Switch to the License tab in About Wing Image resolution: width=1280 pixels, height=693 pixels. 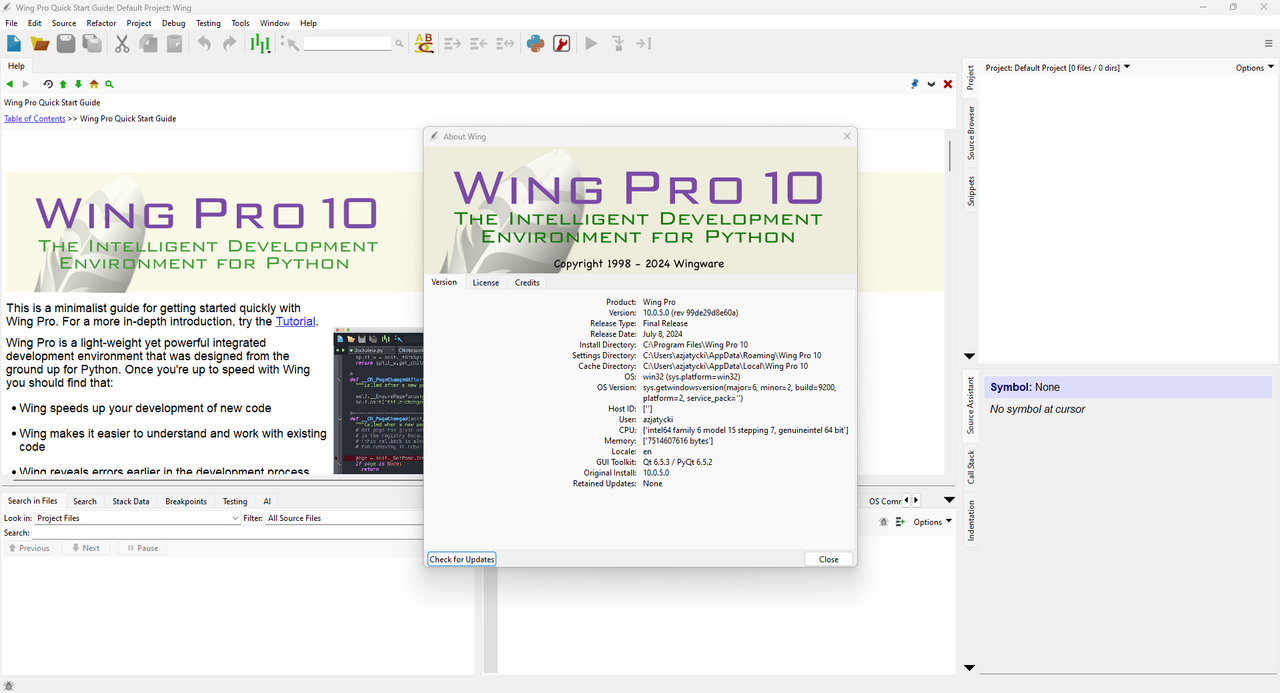pos(486,283)
